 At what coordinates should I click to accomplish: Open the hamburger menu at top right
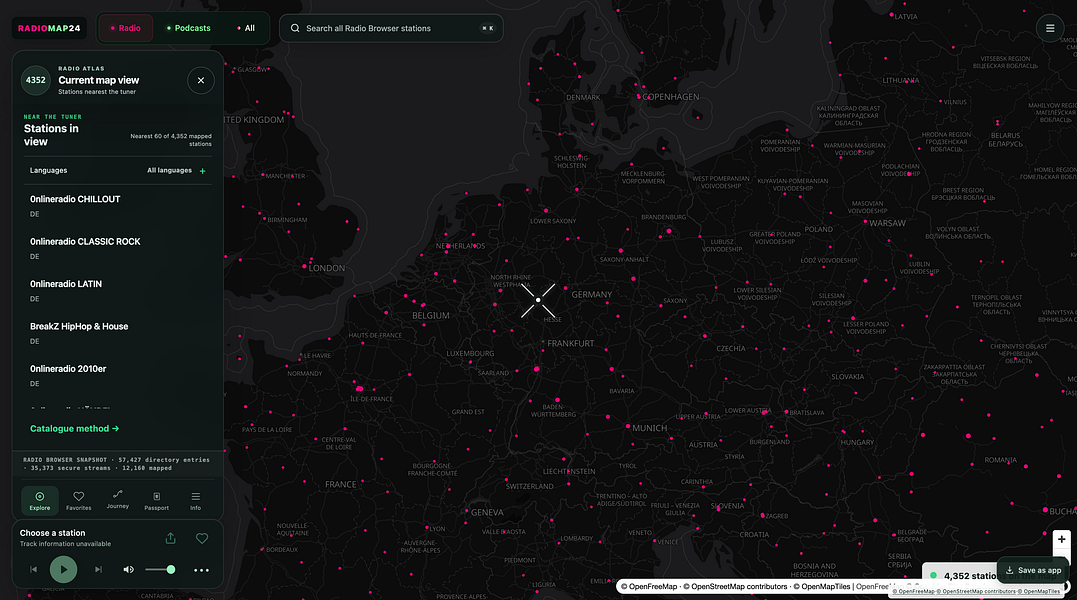tap(1050, 28)
